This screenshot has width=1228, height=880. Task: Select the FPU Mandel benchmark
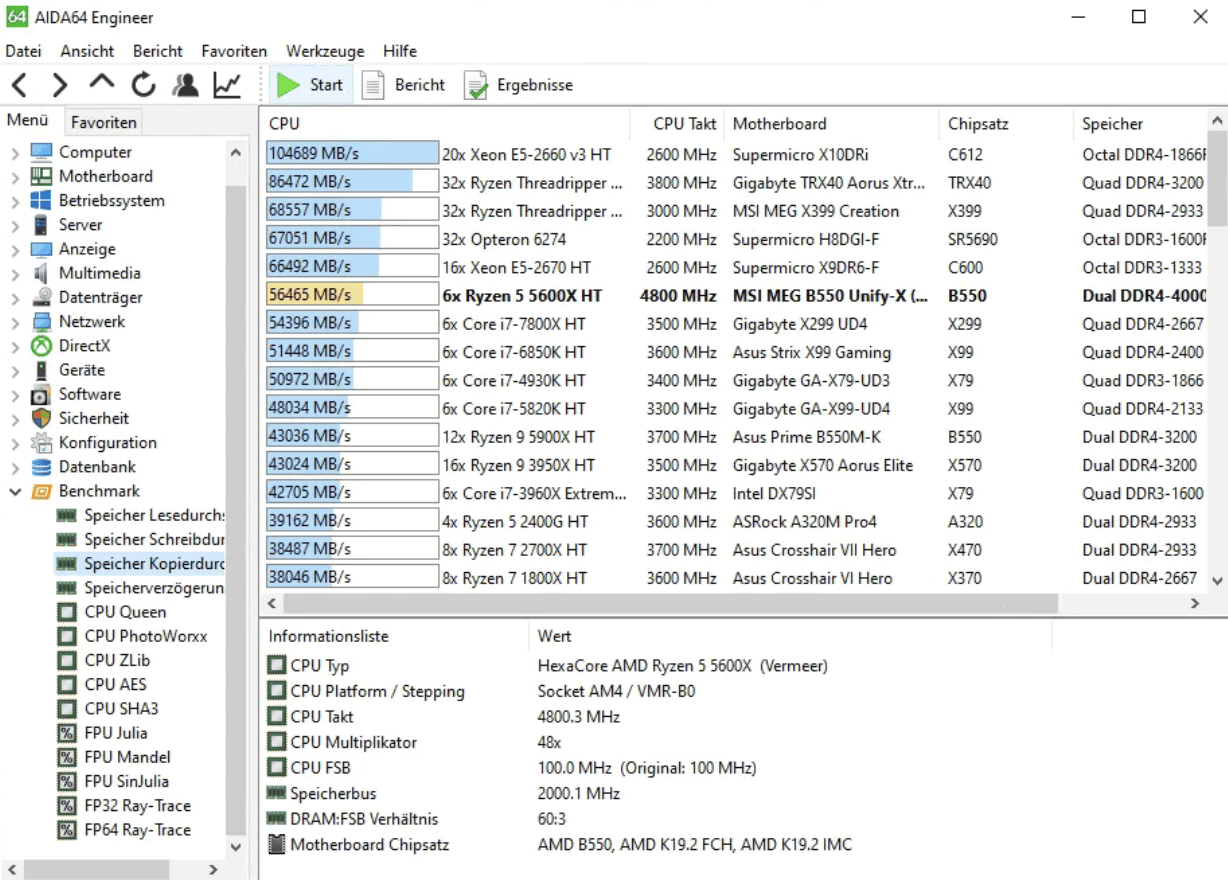[114, 757]
